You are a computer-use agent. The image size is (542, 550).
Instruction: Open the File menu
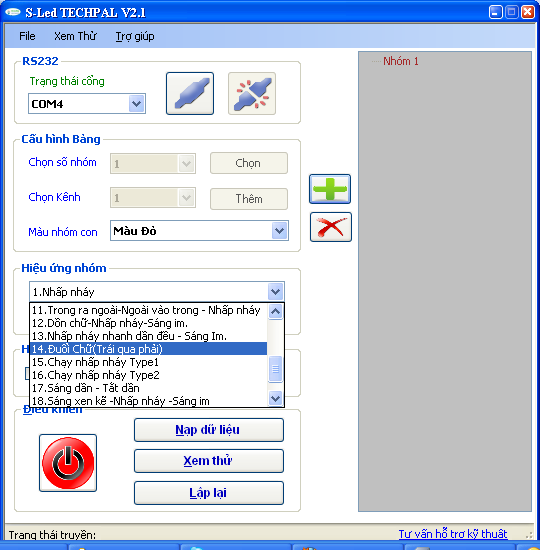[x=27, y=36]
